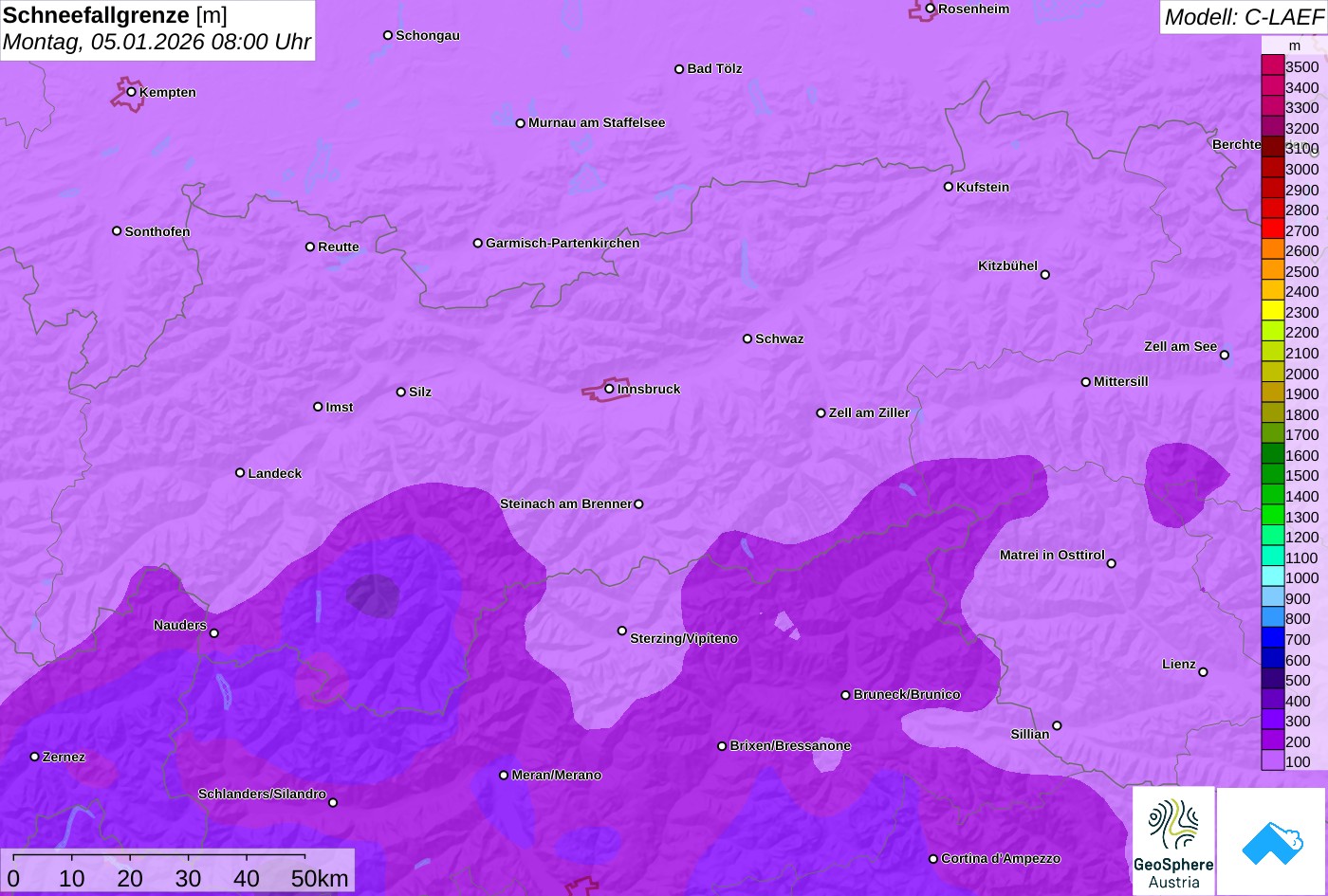
Task: Click the Schongau label
Action: [428, 35]
